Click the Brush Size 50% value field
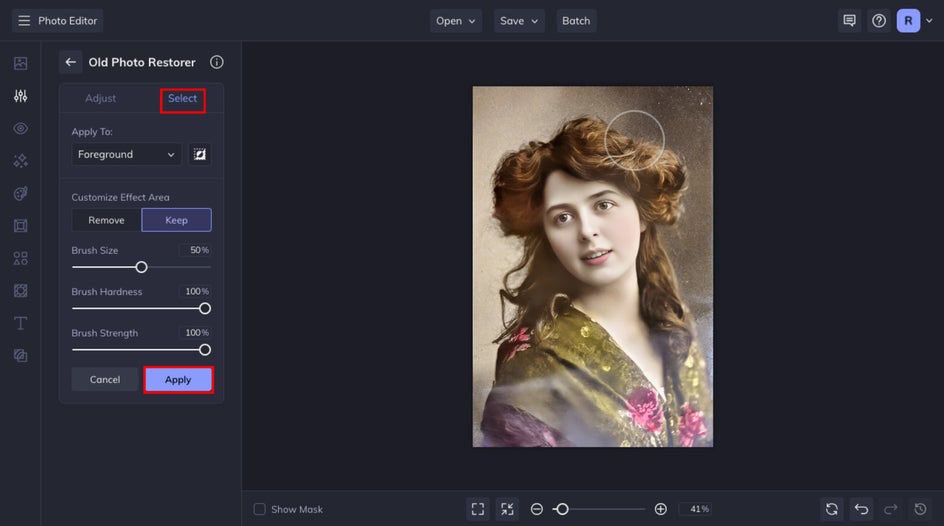This screenshot has width=944, height=526. 195,250
